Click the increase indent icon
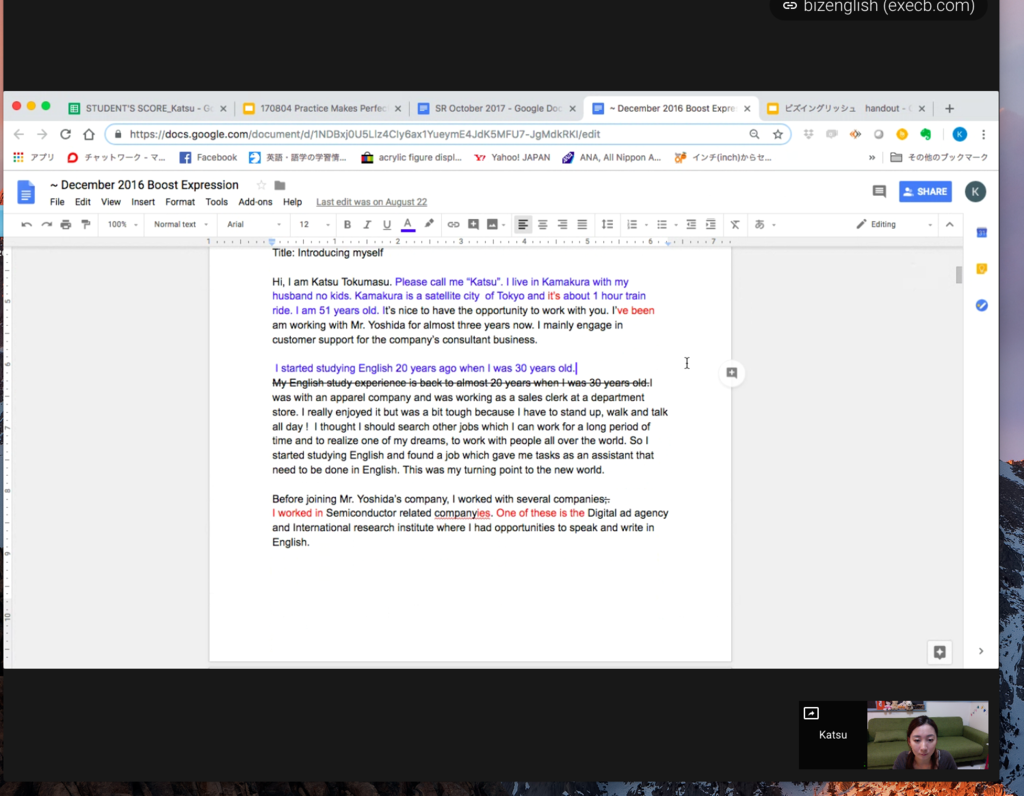 711,225
